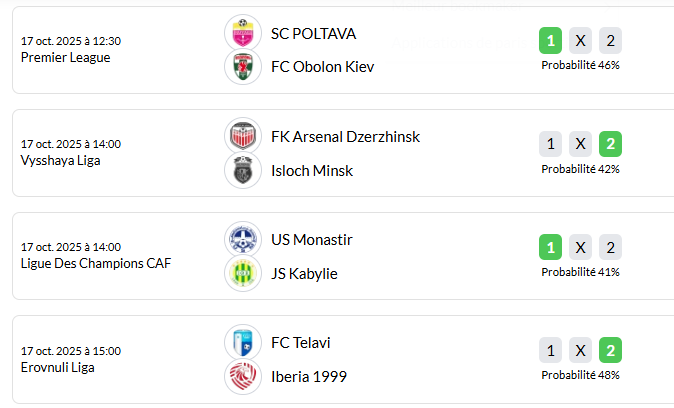Image resolution: width=674 pixels, height=408 pixels.
Task: Click the Iberia 1999 club crest
Action: click(x=243, y=376)
